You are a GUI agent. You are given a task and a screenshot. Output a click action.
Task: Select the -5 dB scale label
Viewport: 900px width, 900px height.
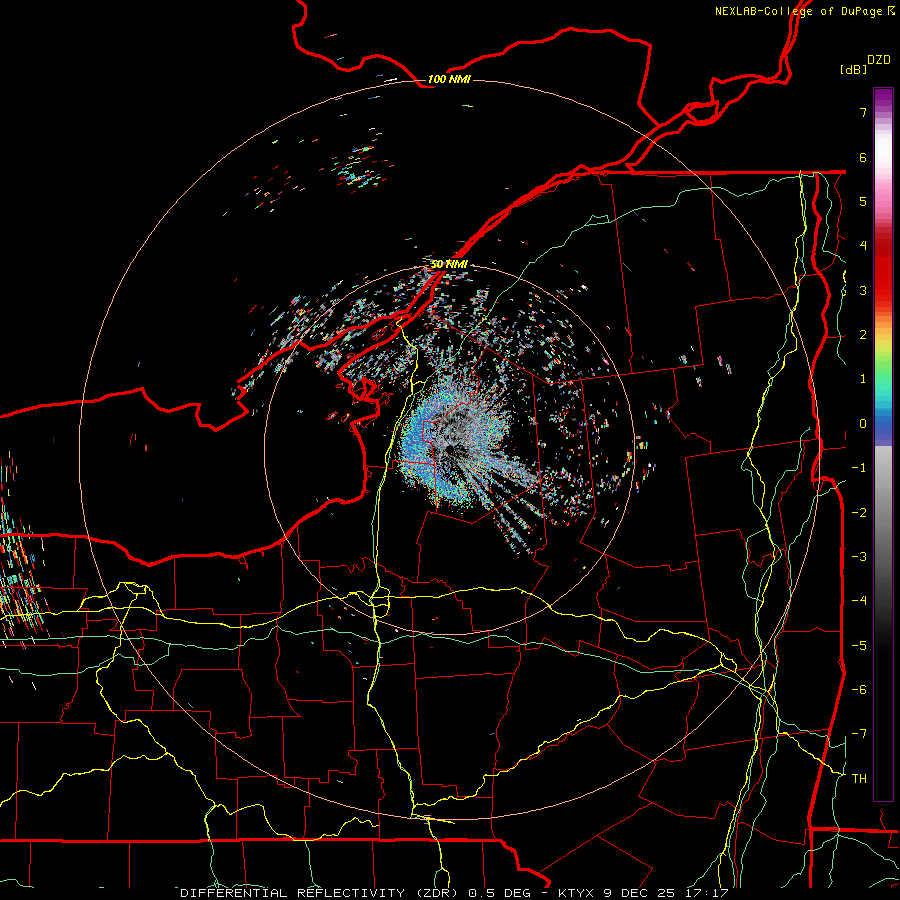[x=859, y=646]
